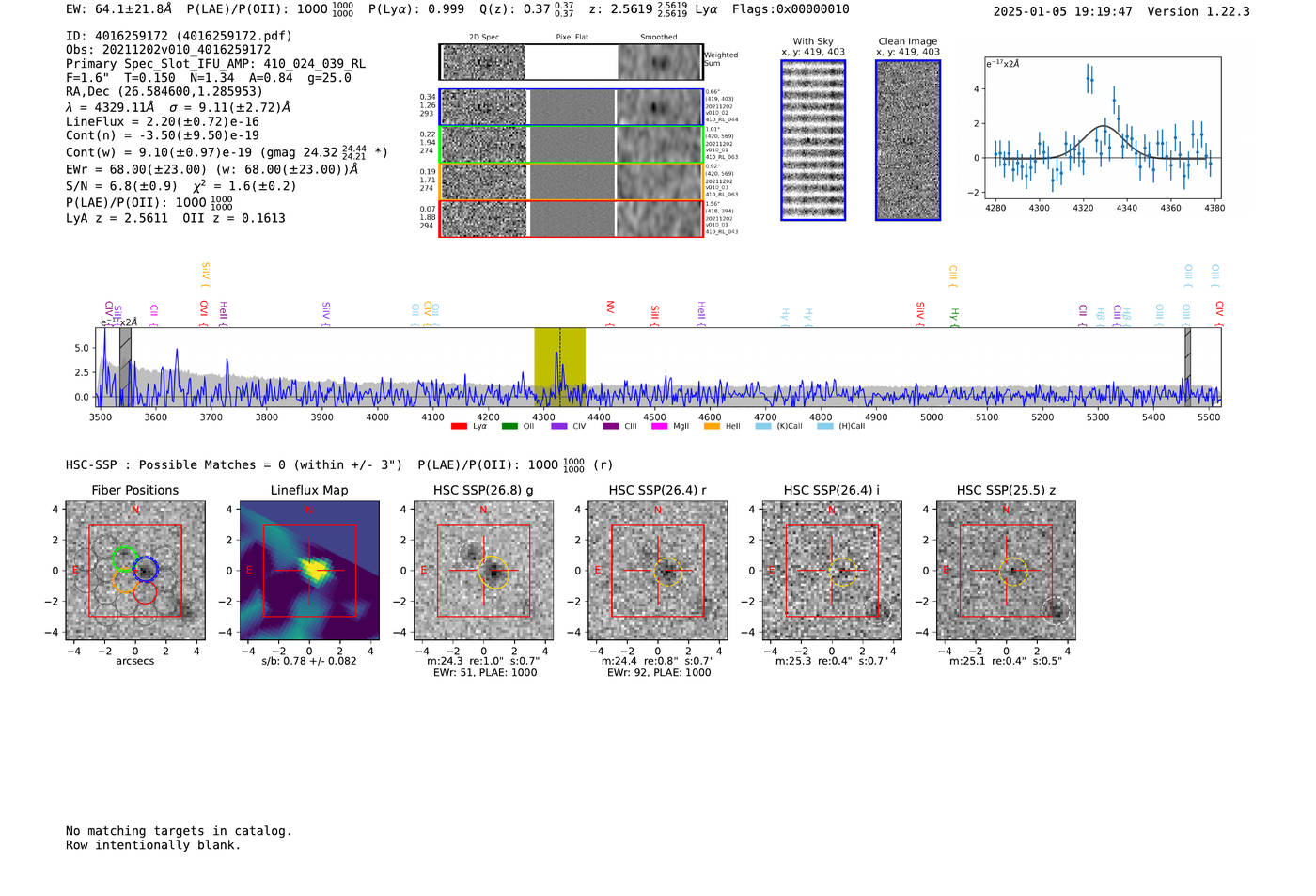Click the CIV purple legend swatch
1316x896 pixels.
point(559,426)
